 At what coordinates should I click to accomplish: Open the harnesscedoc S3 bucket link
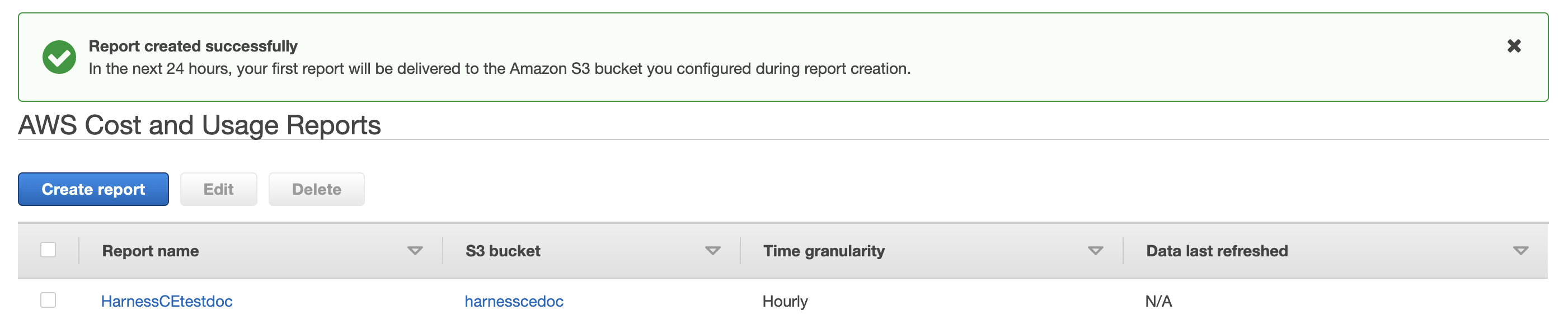coord(514,301)
